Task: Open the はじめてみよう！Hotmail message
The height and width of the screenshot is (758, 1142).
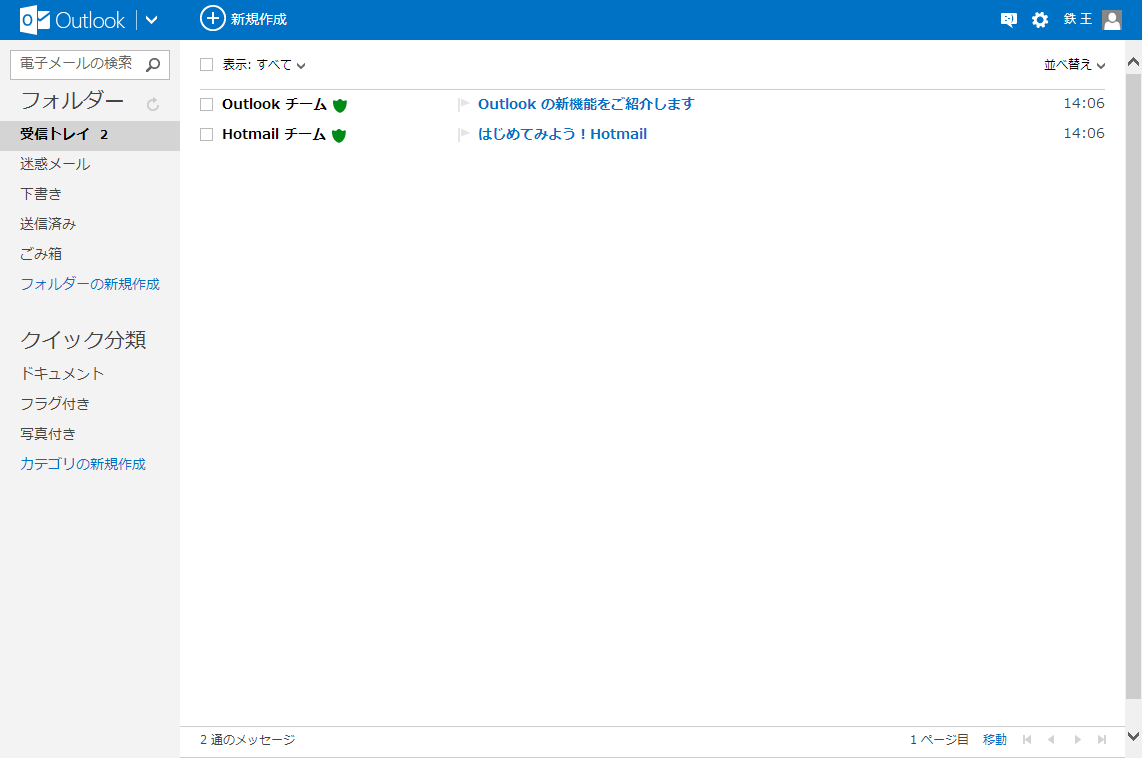Action: (562, 134)
